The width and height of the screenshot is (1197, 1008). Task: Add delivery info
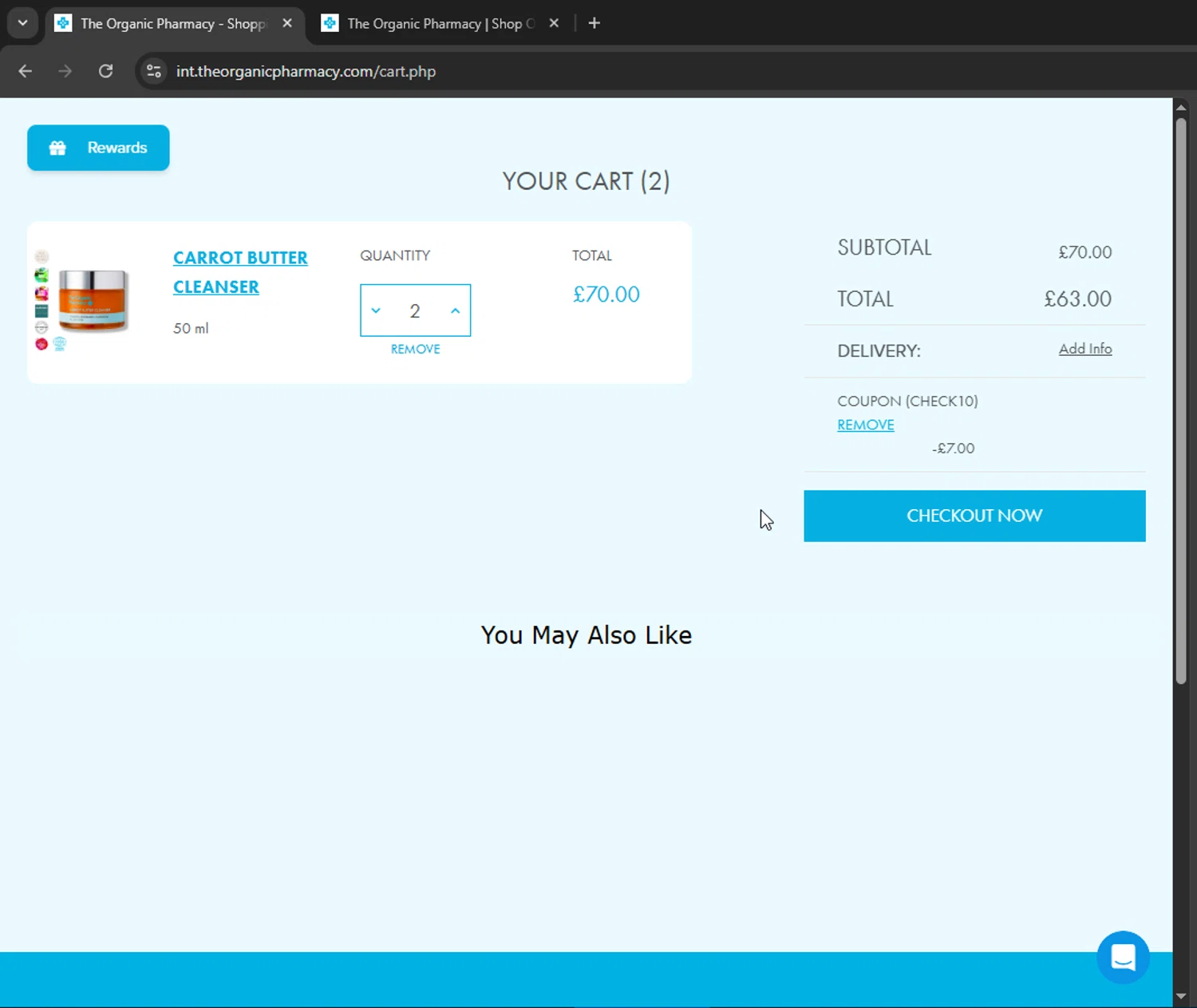1085,349
